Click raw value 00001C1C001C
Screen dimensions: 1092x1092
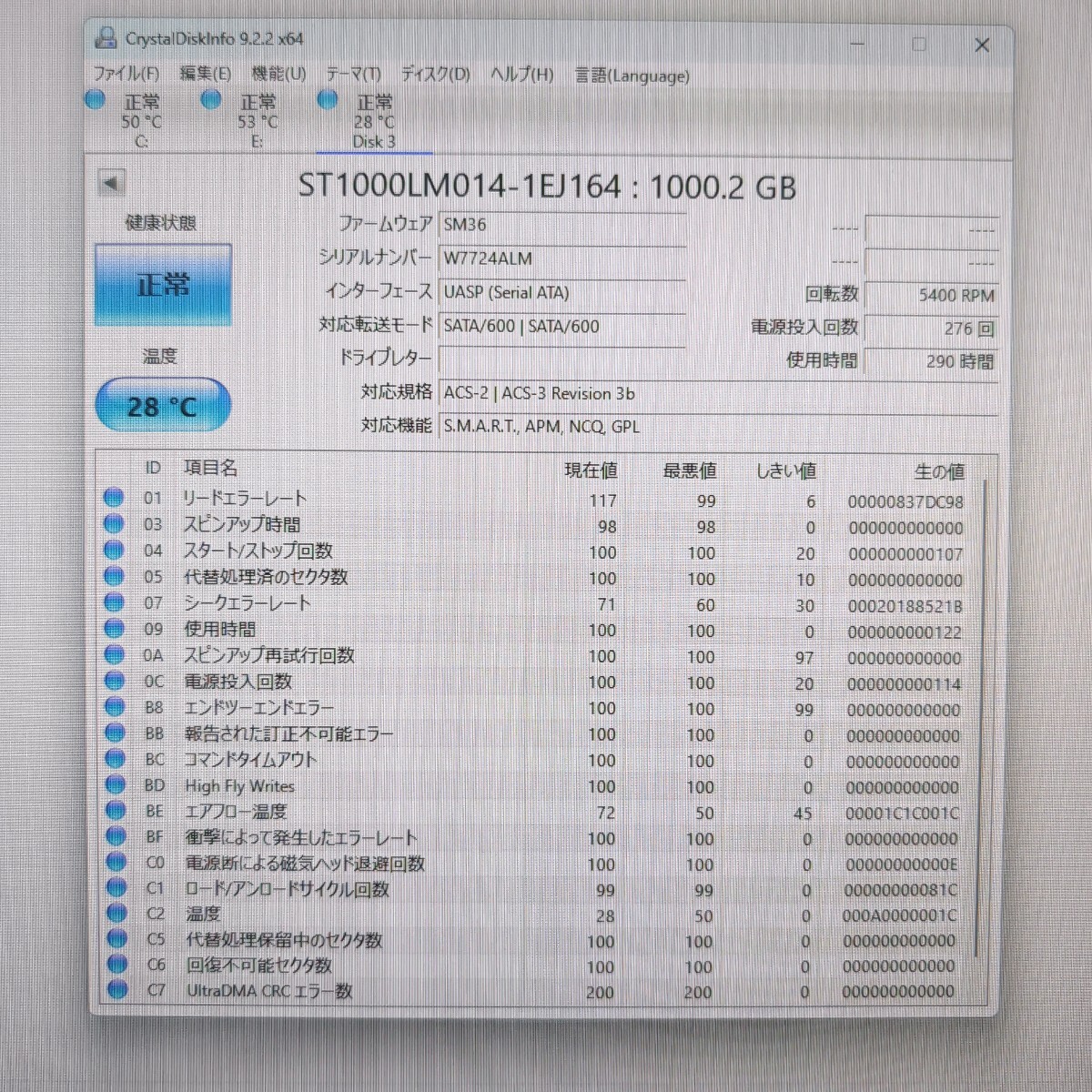(903, 813)
